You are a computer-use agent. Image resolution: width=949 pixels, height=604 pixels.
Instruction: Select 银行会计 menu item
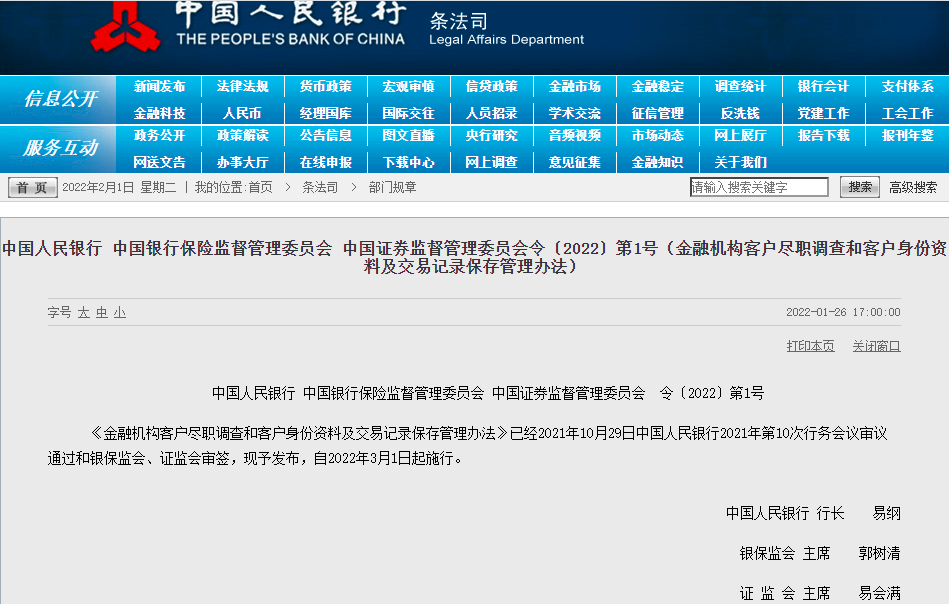coord(823,87)
